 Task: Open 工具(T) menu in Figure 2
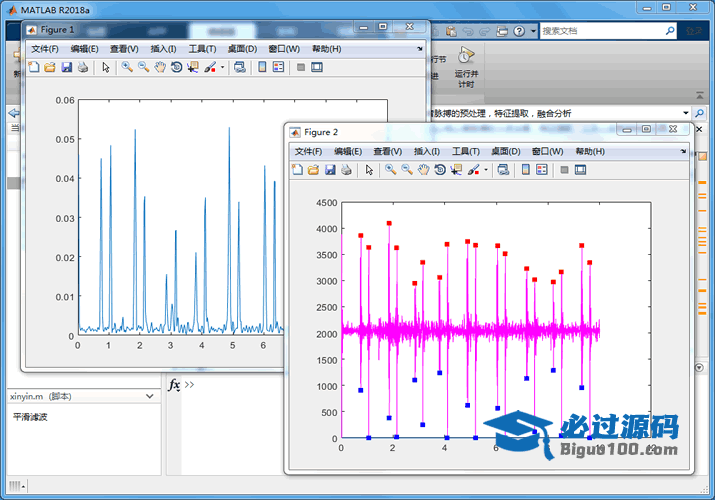(x=466, y=151)
